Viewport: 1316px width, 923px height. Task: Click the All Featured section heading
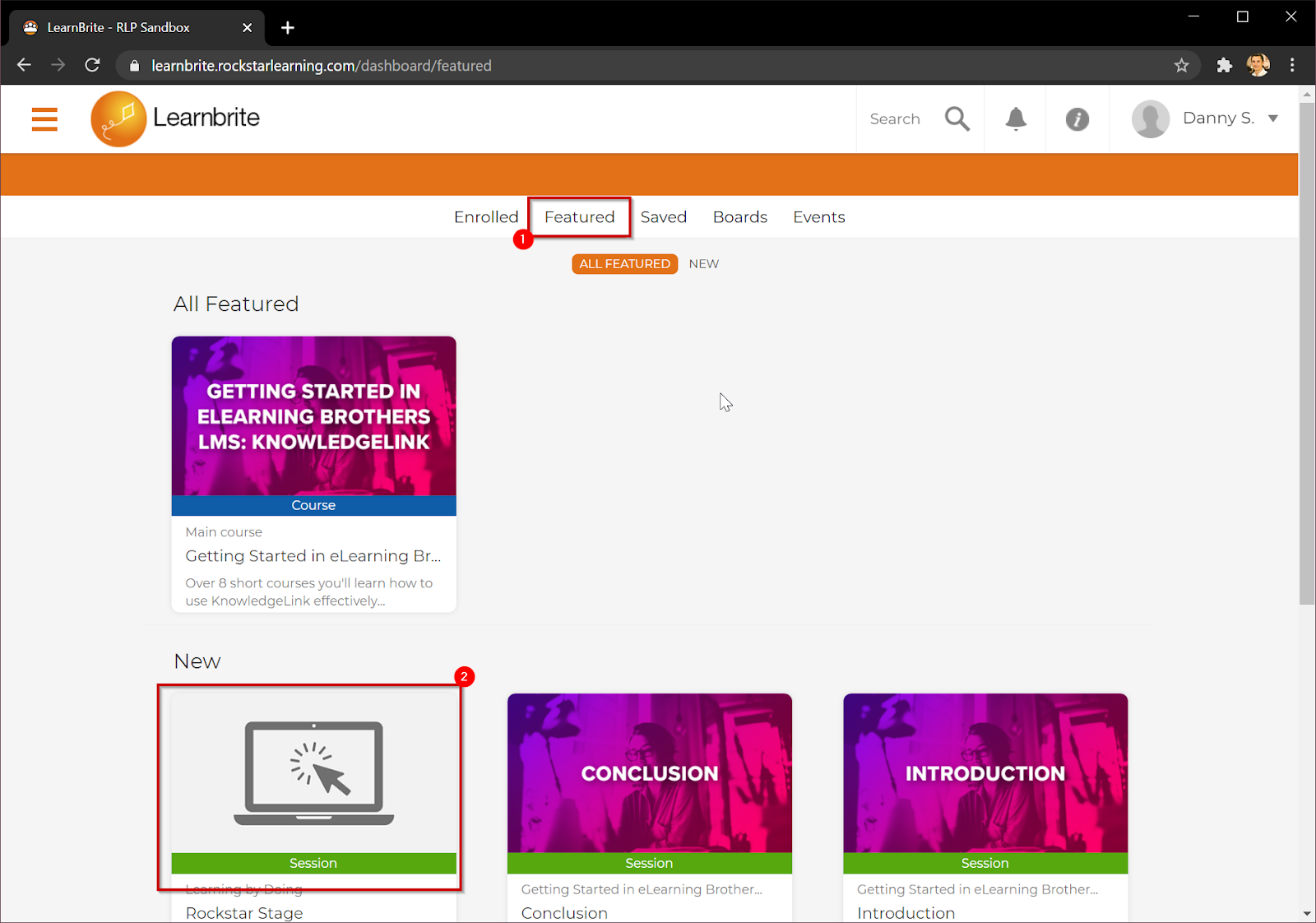pos(236,304)
